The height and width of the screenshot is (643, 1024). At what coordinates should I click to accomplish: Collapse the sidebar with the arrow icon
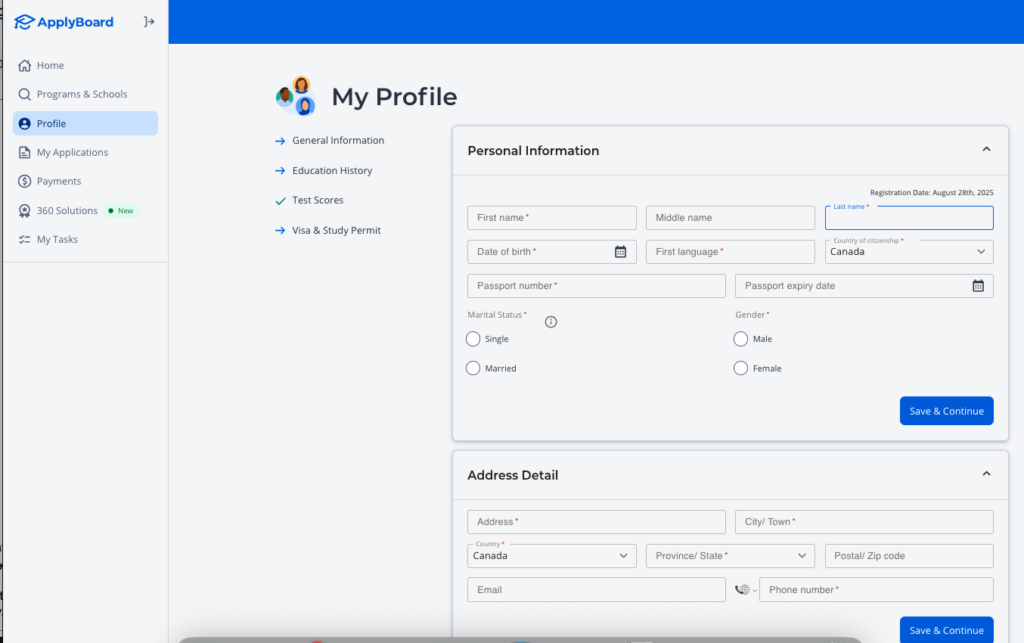coord(148,20)
